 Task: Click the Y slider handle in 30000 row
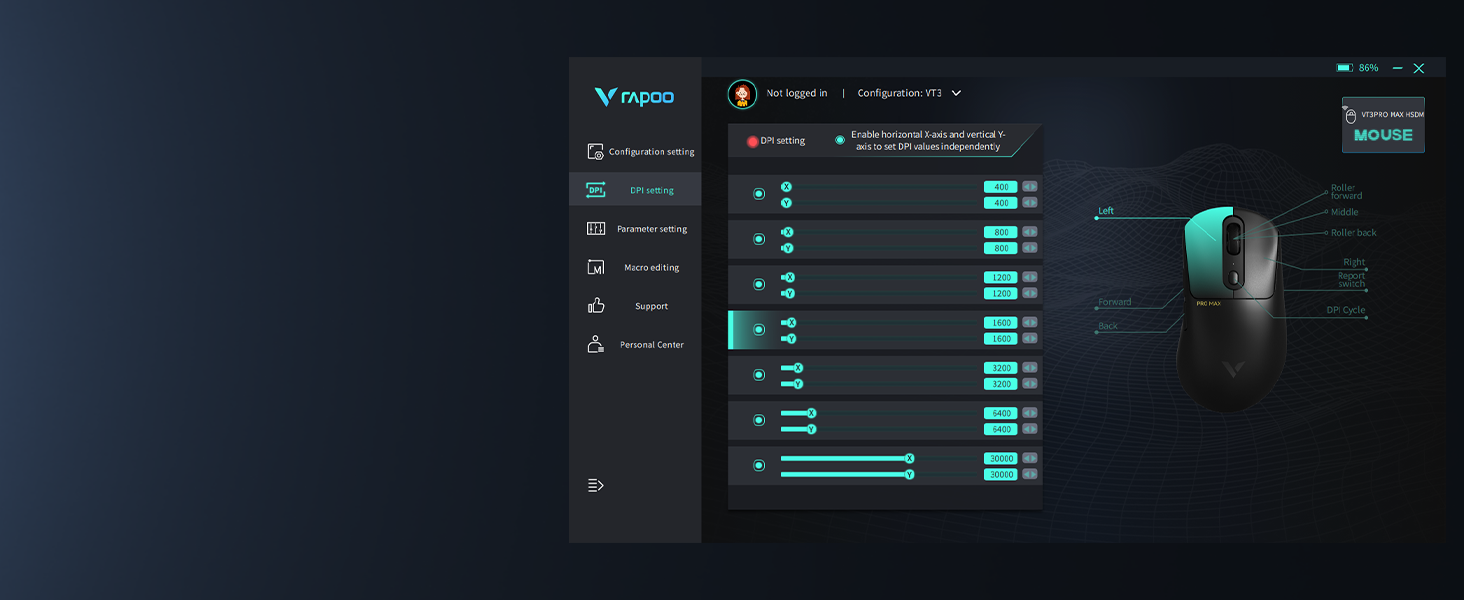point(909,474)
